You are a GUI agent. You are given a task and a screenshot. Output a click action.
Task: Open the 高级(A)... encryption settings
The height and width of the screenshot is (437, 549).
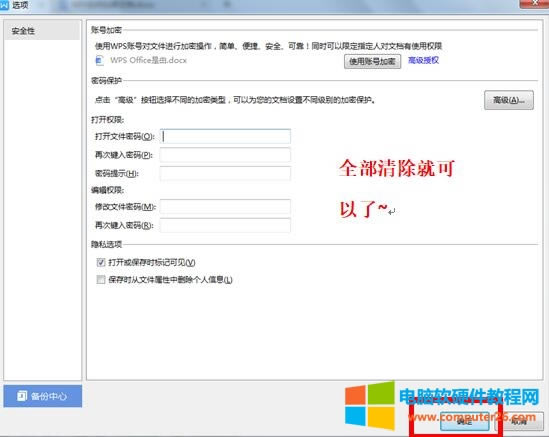pos(509,100)
